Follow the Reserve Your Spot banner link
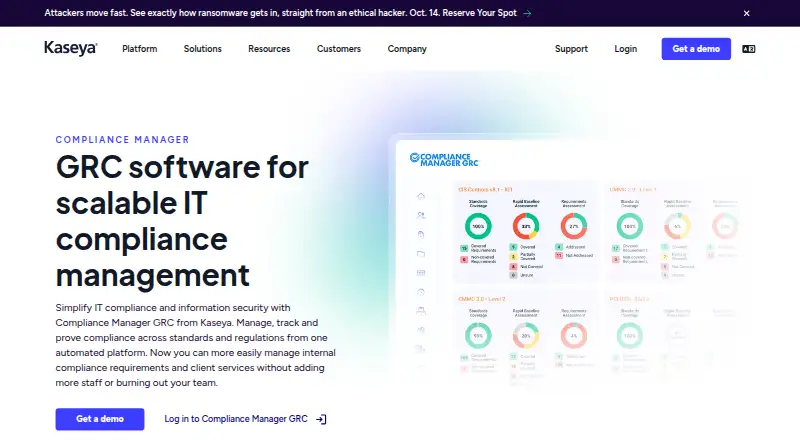 coord(479,13)
